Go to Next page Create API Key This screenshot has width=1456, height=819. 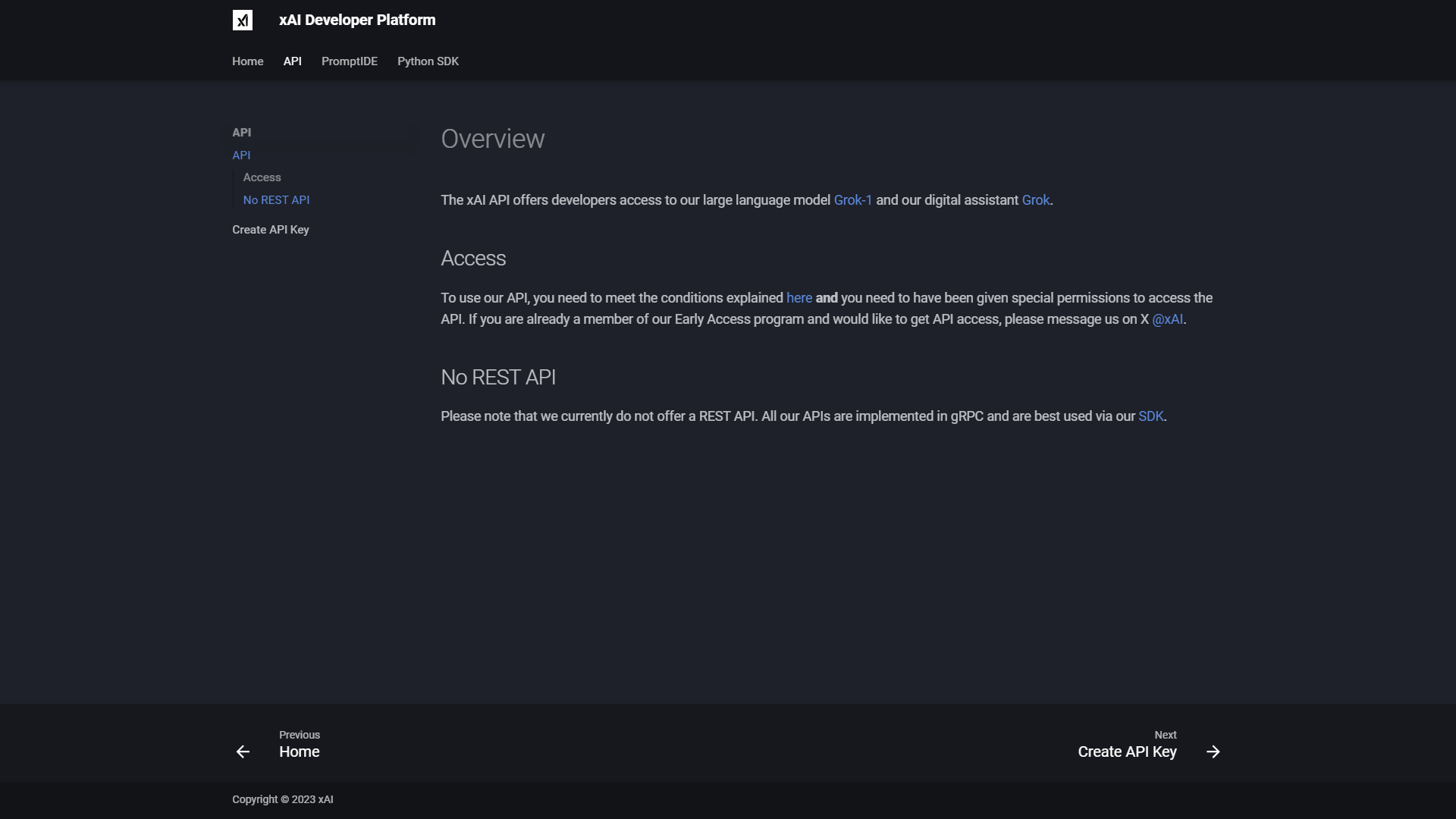point(1128,745)
